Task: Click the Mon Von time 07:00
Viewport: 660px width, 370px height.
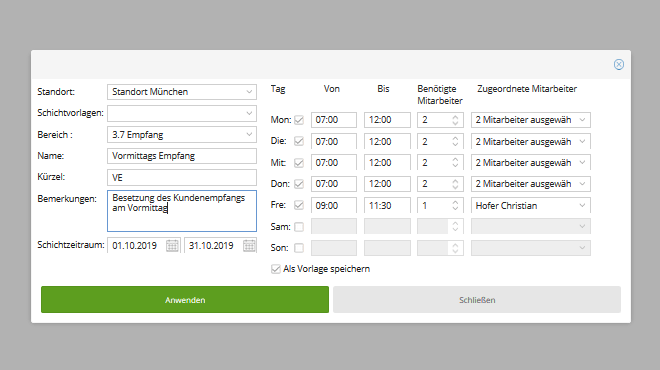Action: 334,120
